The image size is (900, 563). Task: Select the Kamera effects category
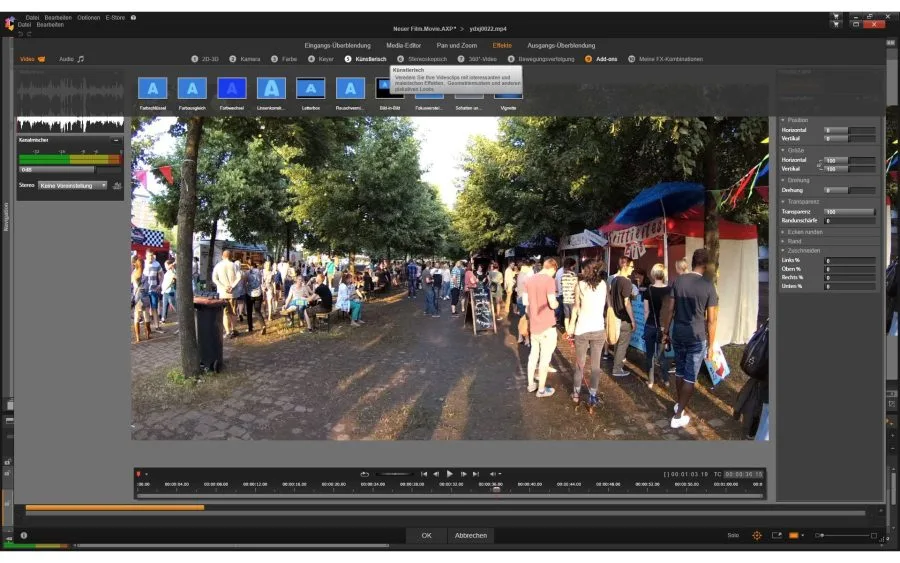pos(245,59)
